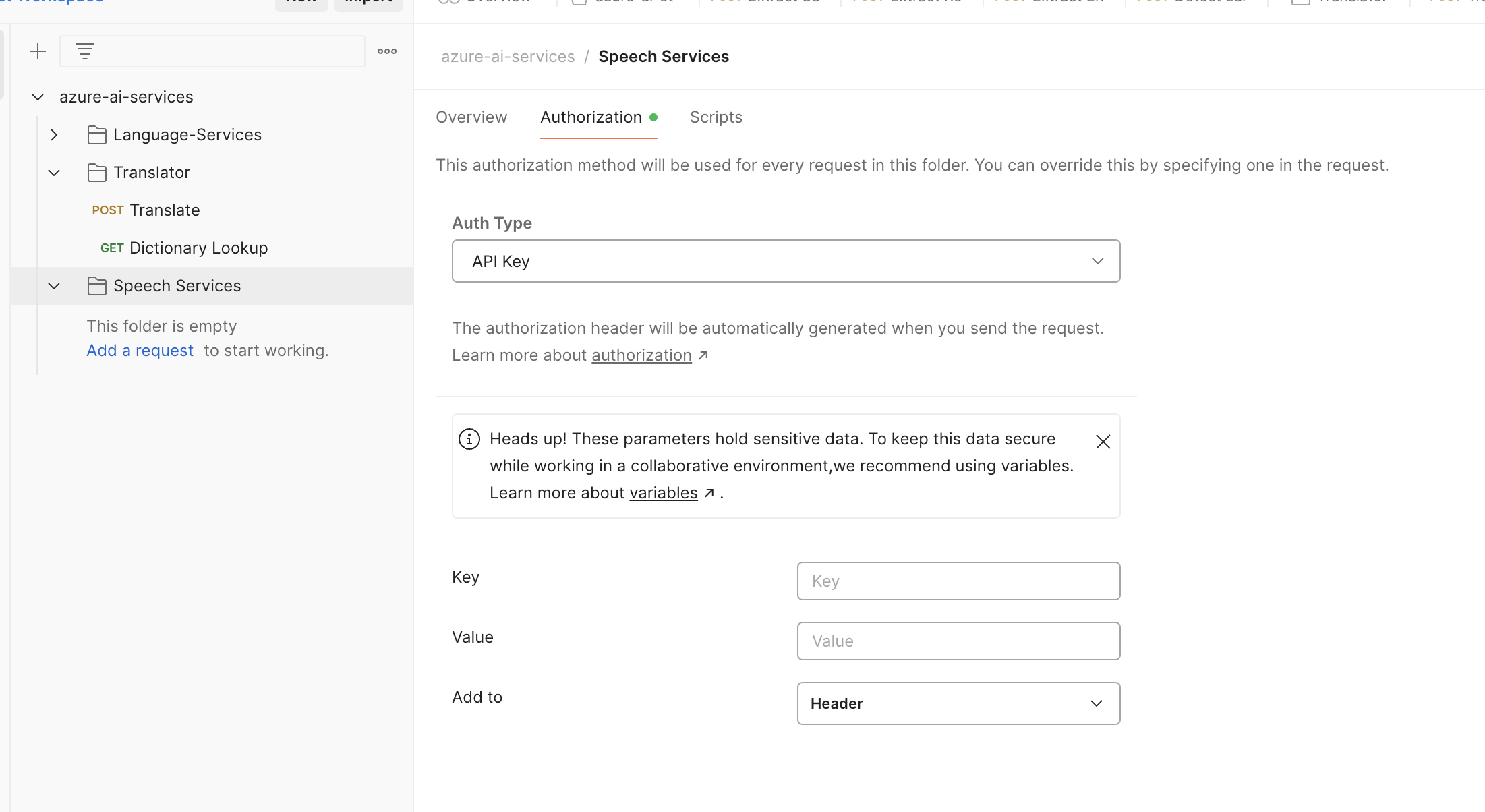Click the Language-Services folder icon
The height and width of the screenshot is (812, 1485).
96,135
